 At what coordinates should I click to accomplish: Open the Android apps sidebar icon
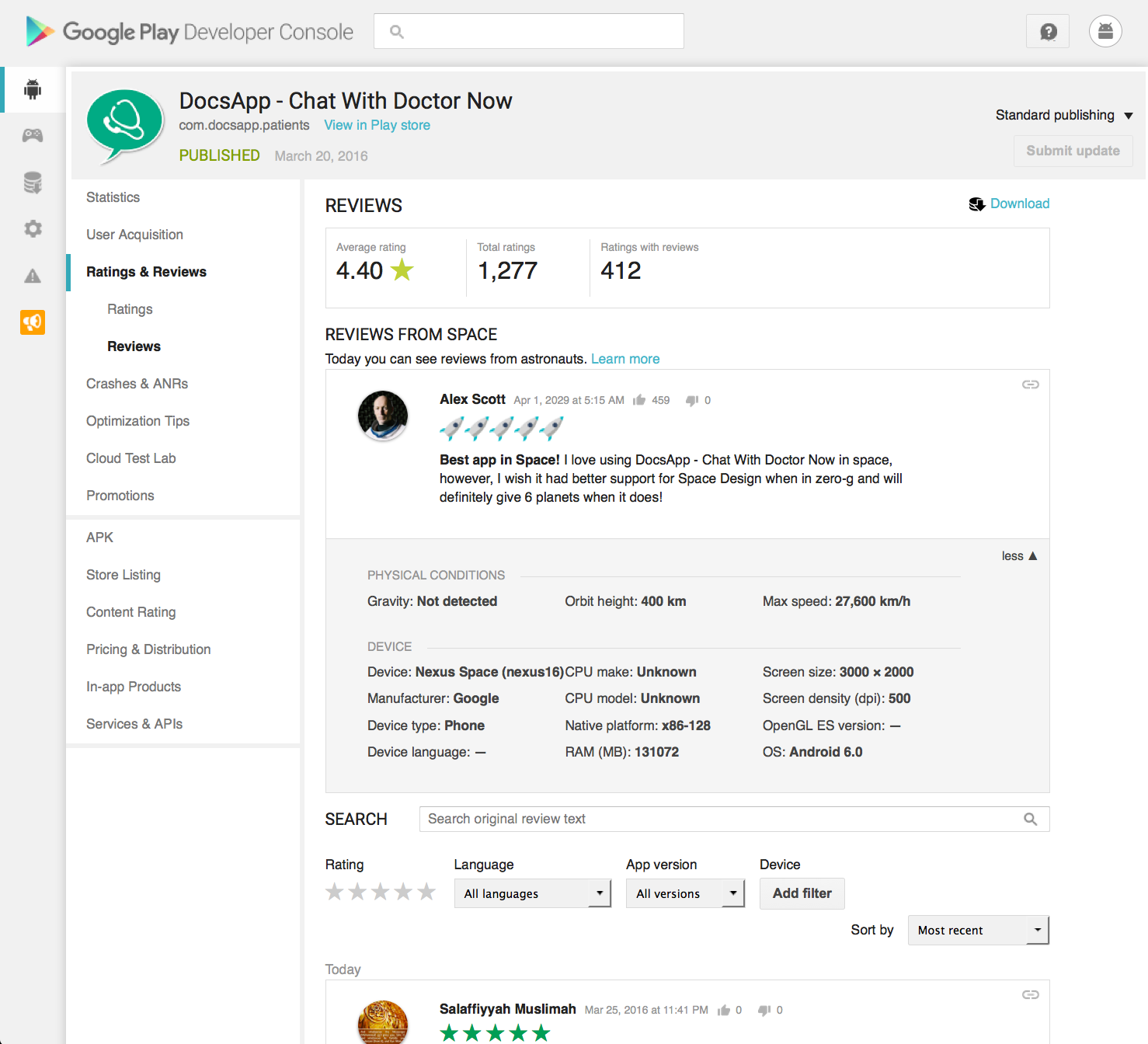[x=33, y=89]
